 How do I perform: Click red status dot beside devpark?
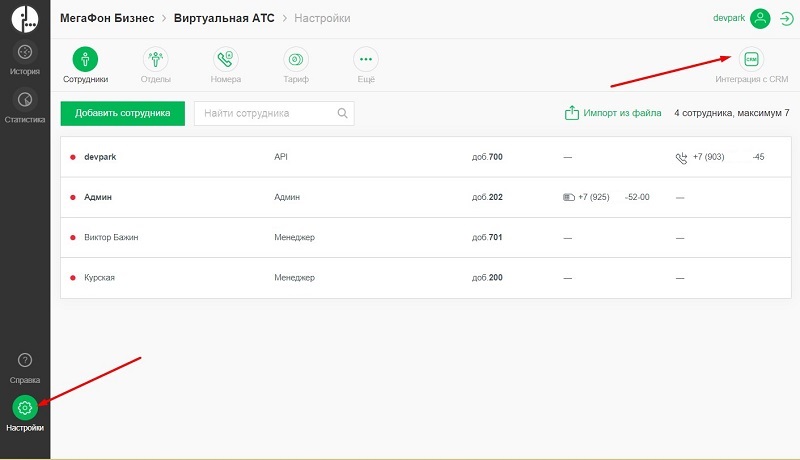[73, 157]
